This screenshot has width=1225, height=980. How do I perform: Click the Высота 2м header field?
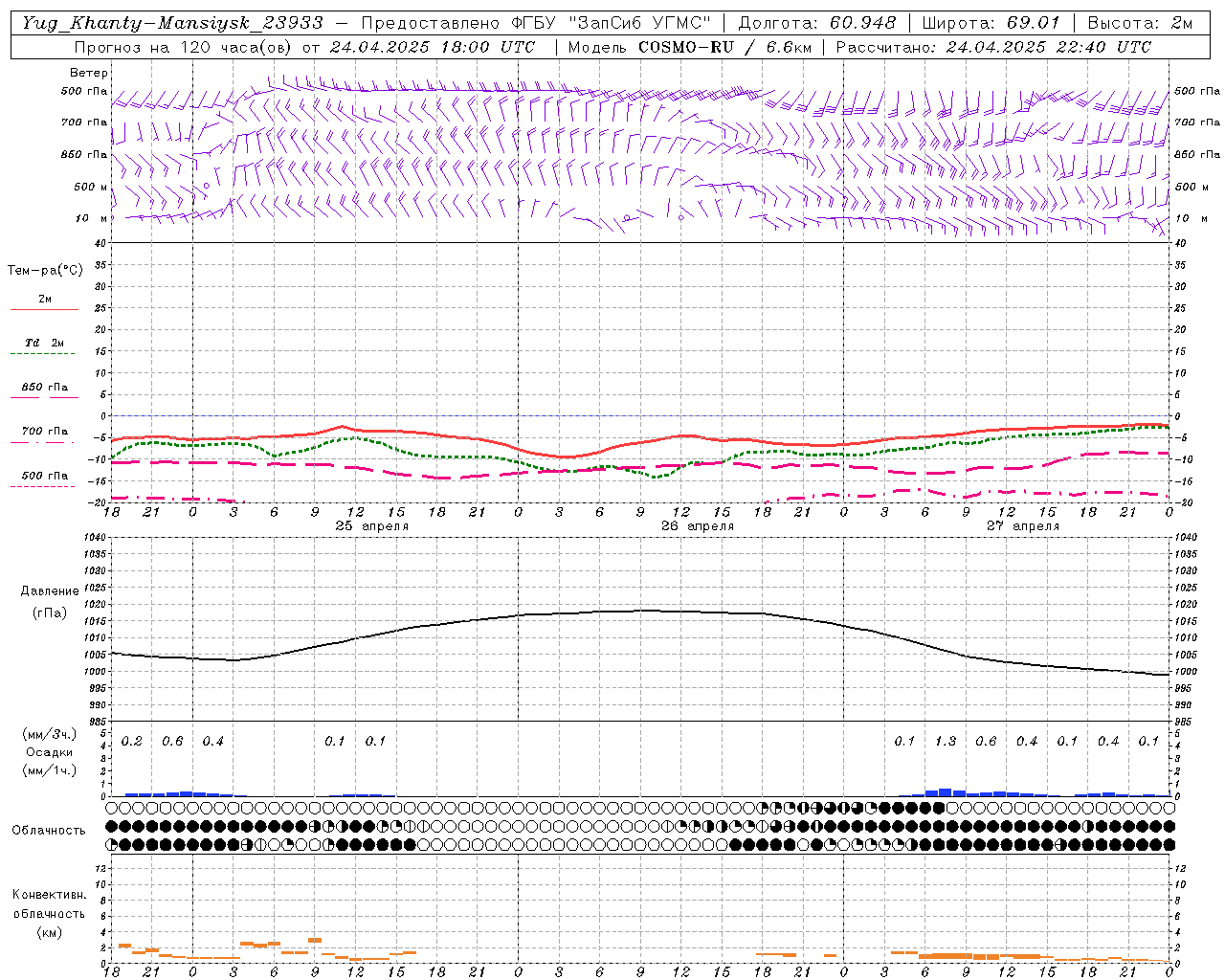pyautogui.click(x=1139, y=23)
